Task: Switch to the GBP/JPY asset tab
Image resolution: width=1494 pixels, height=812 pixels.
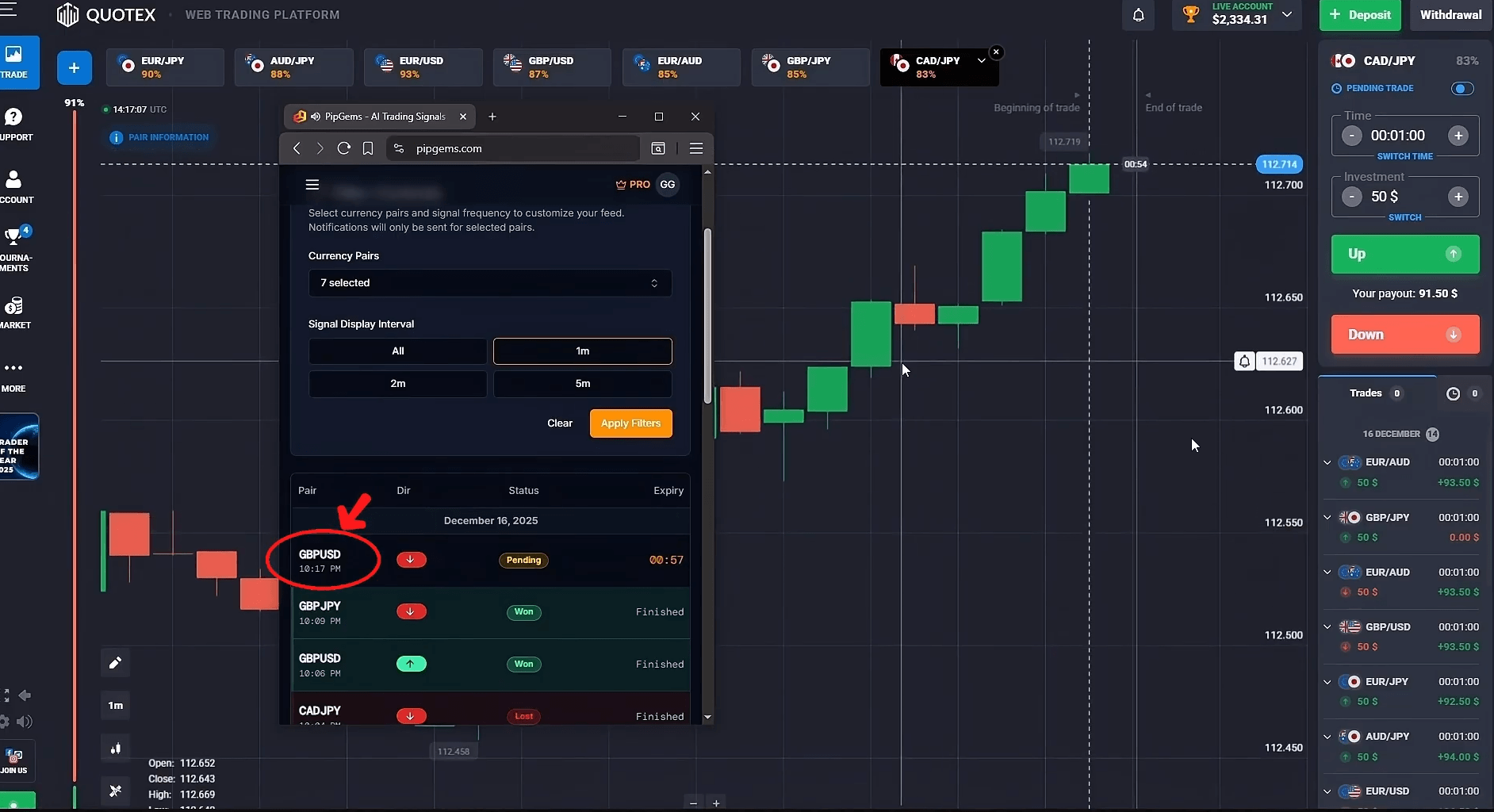Action: 810,67
